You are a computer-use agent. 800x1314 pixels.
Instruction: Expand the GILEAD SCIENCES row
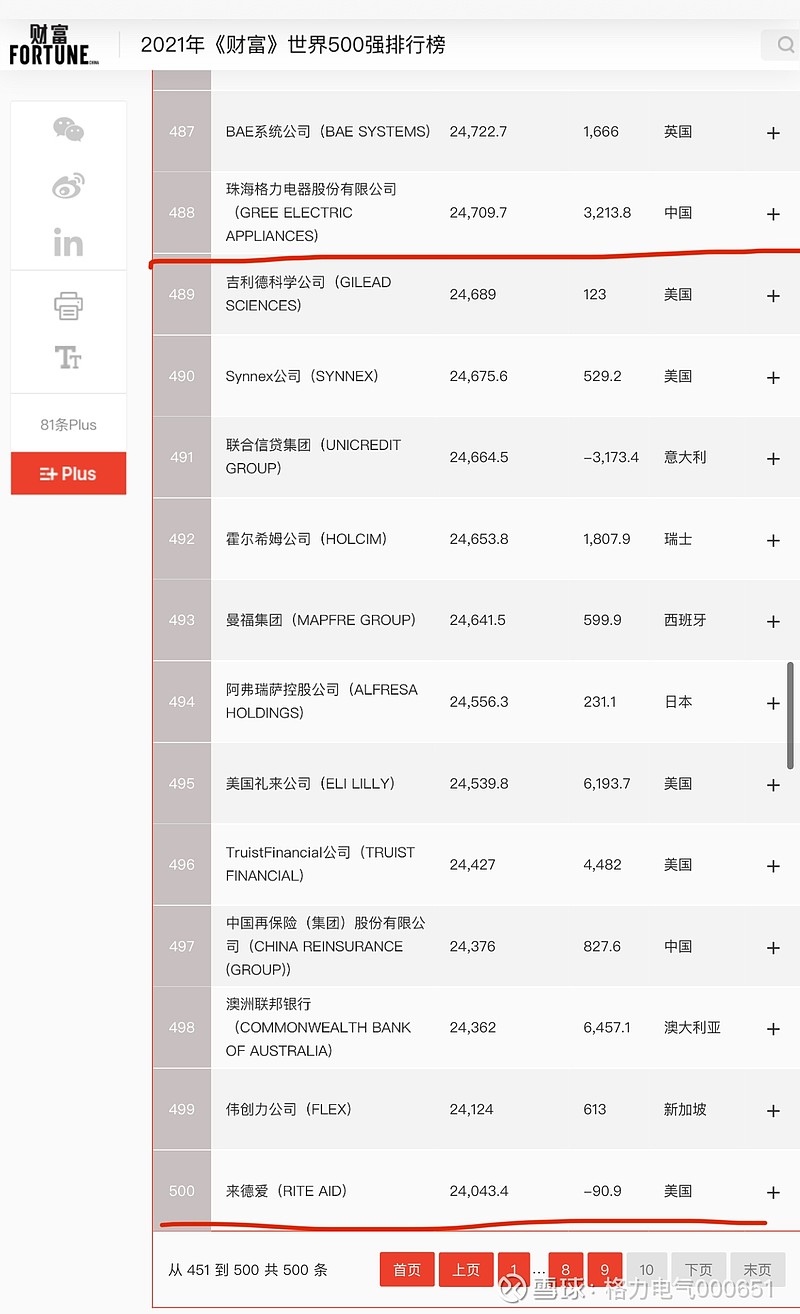click(773, 296)
